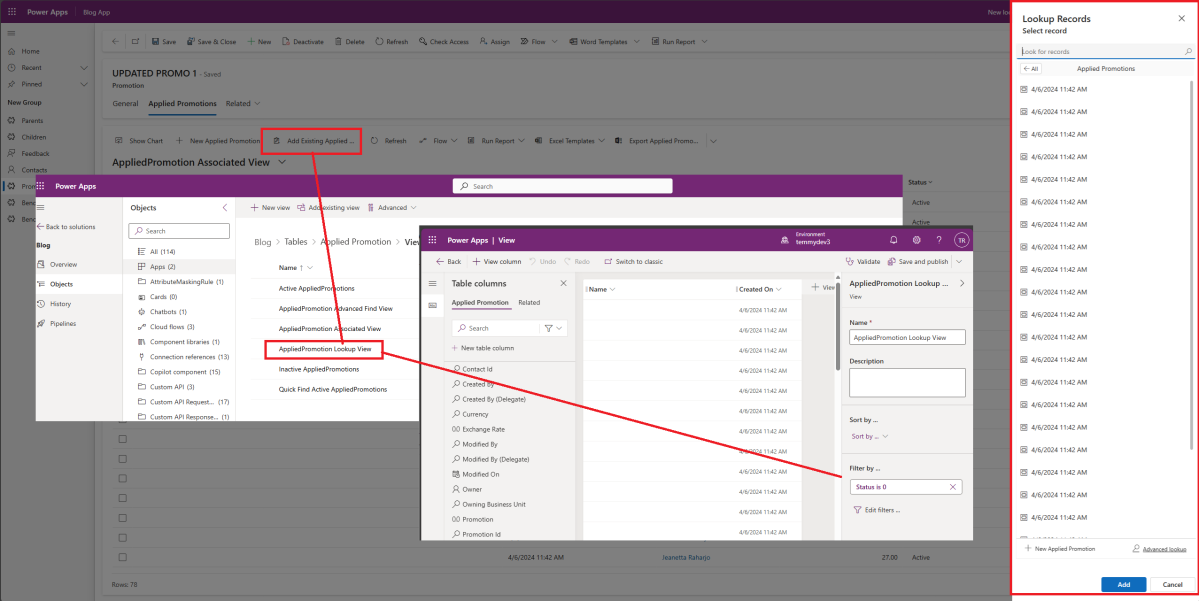
Task: Open the app launcher waffle in Blog App header
Action: 11,12
